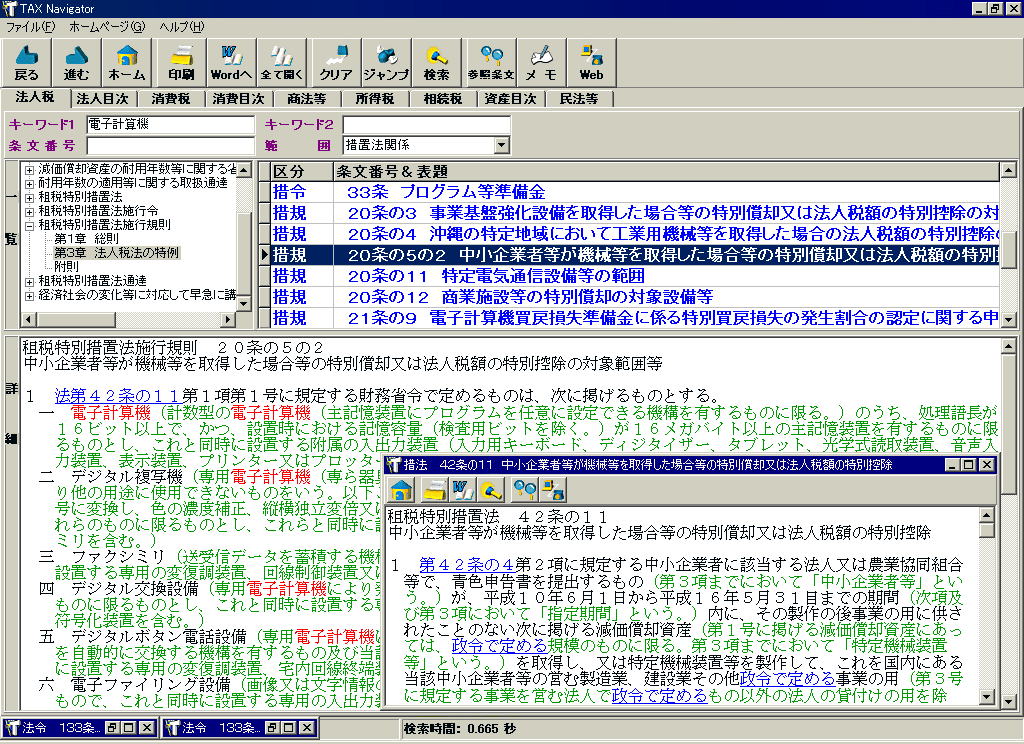Follow the 法第42条の11 link in detail pane

(97, 395)
